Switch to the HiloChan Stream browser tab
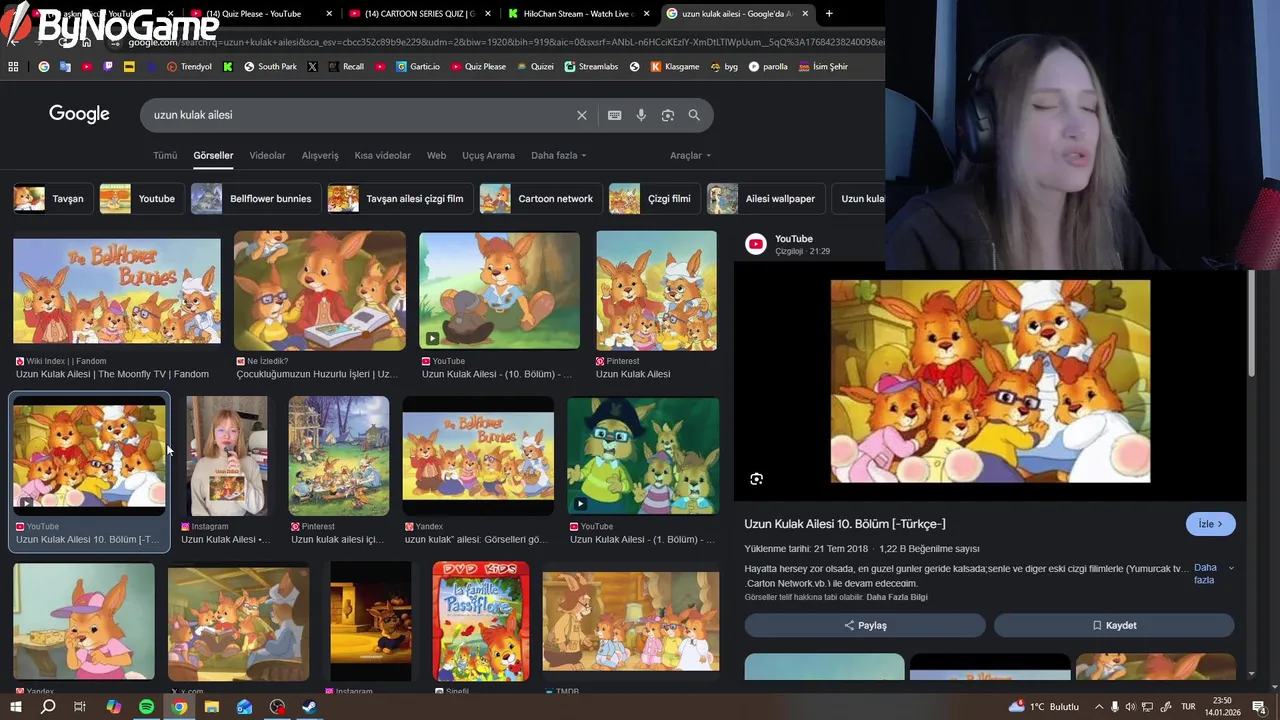 pos(578,14)
